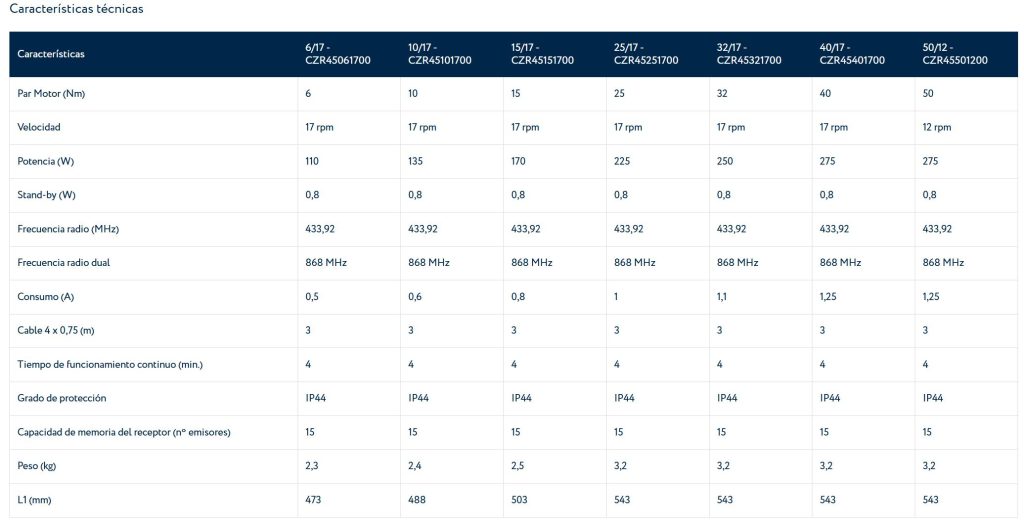Click the 15/17 - CZR45151700 column header
Screen dimensions: 1024x525
[x=543, y=54]
